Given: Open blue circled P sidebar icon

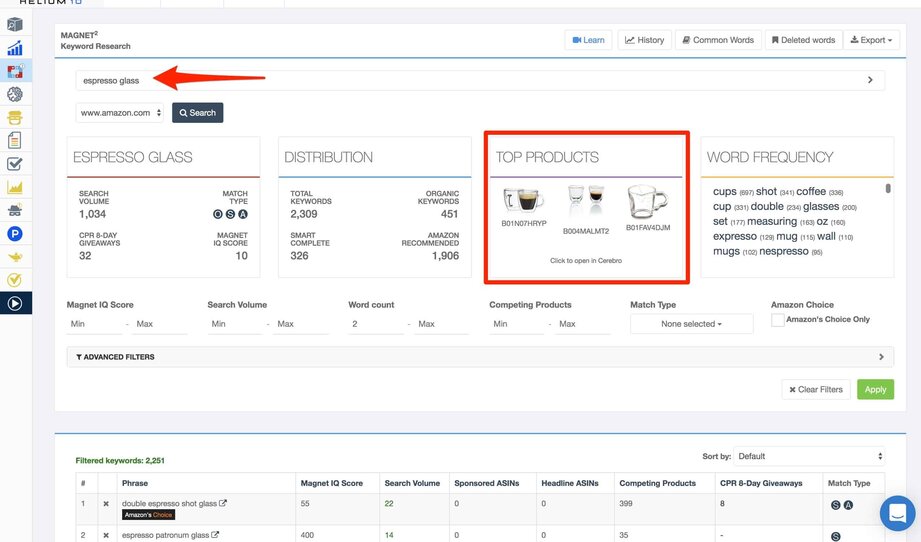Looking at the screenshot, I should (15, 234).
